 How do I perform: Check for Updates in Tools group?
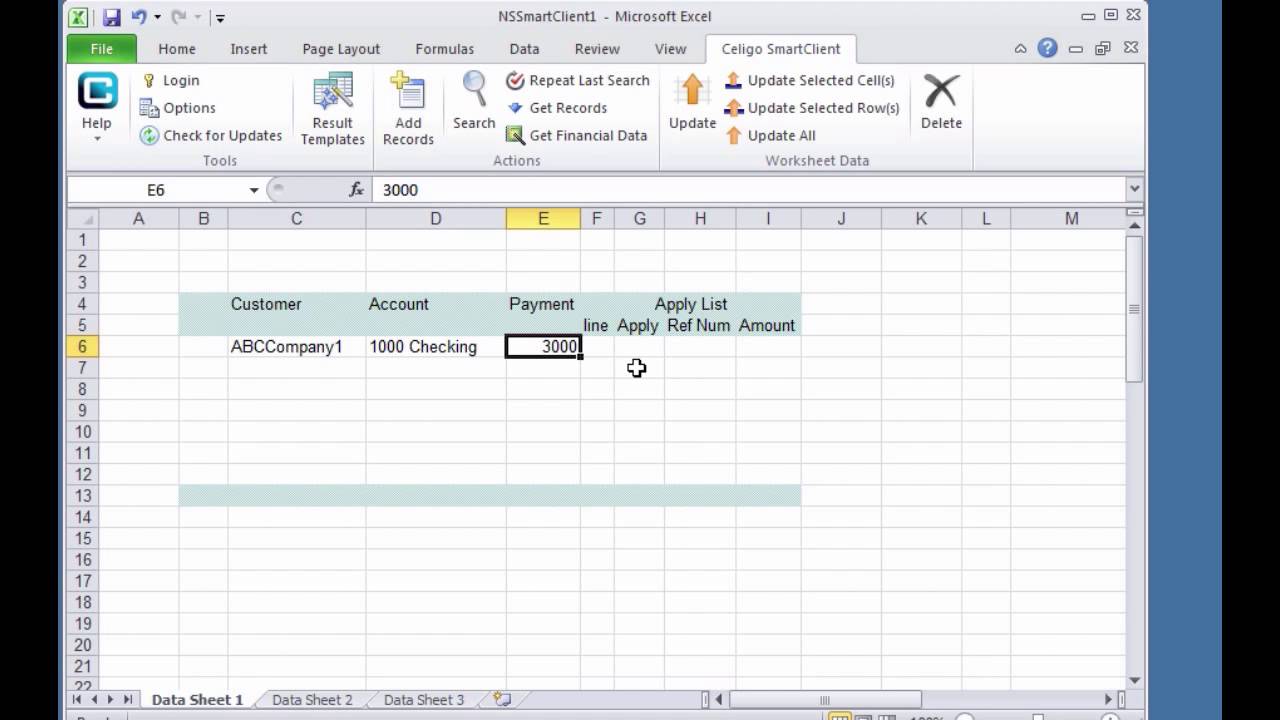coord(211,136)
